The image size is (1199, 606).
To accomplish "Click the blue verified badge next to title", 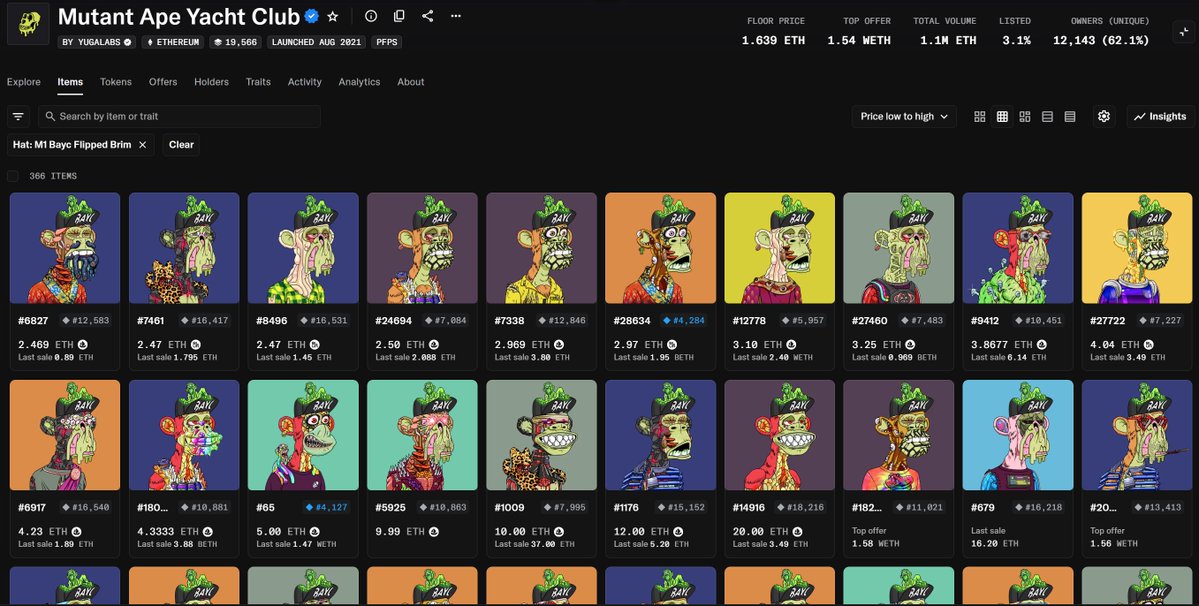I will tap(311, 16).
